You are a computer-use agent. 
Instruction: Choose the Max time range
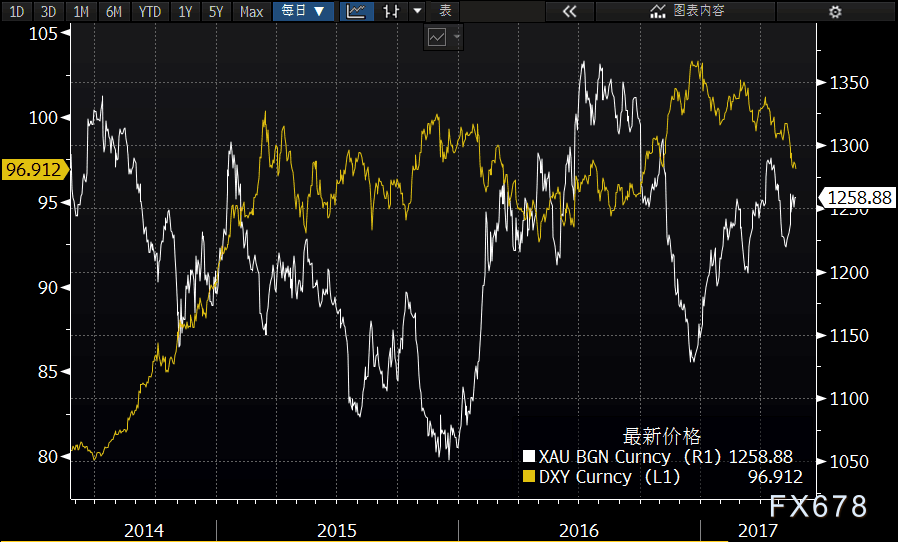(251, 11)
